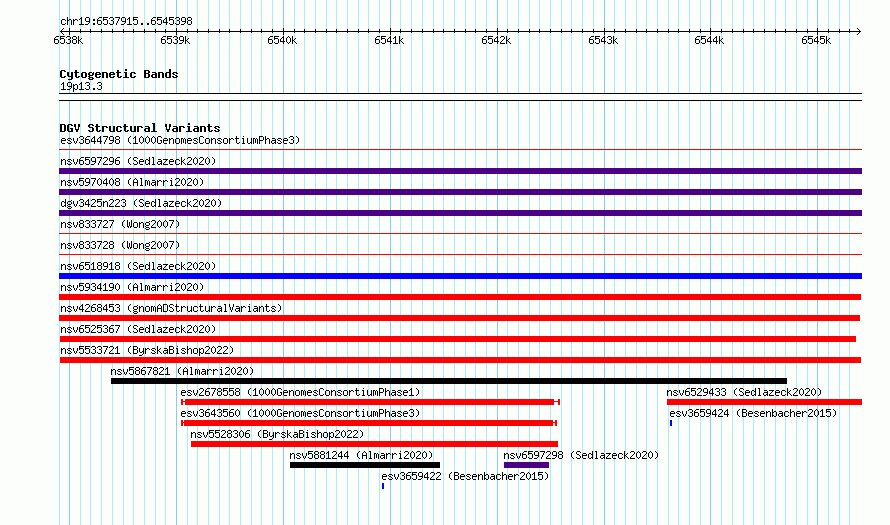Open nsv6597298 (Sedlazeck2020) label
The height and width of the screenshot is (525, 890).
point(581,455)
